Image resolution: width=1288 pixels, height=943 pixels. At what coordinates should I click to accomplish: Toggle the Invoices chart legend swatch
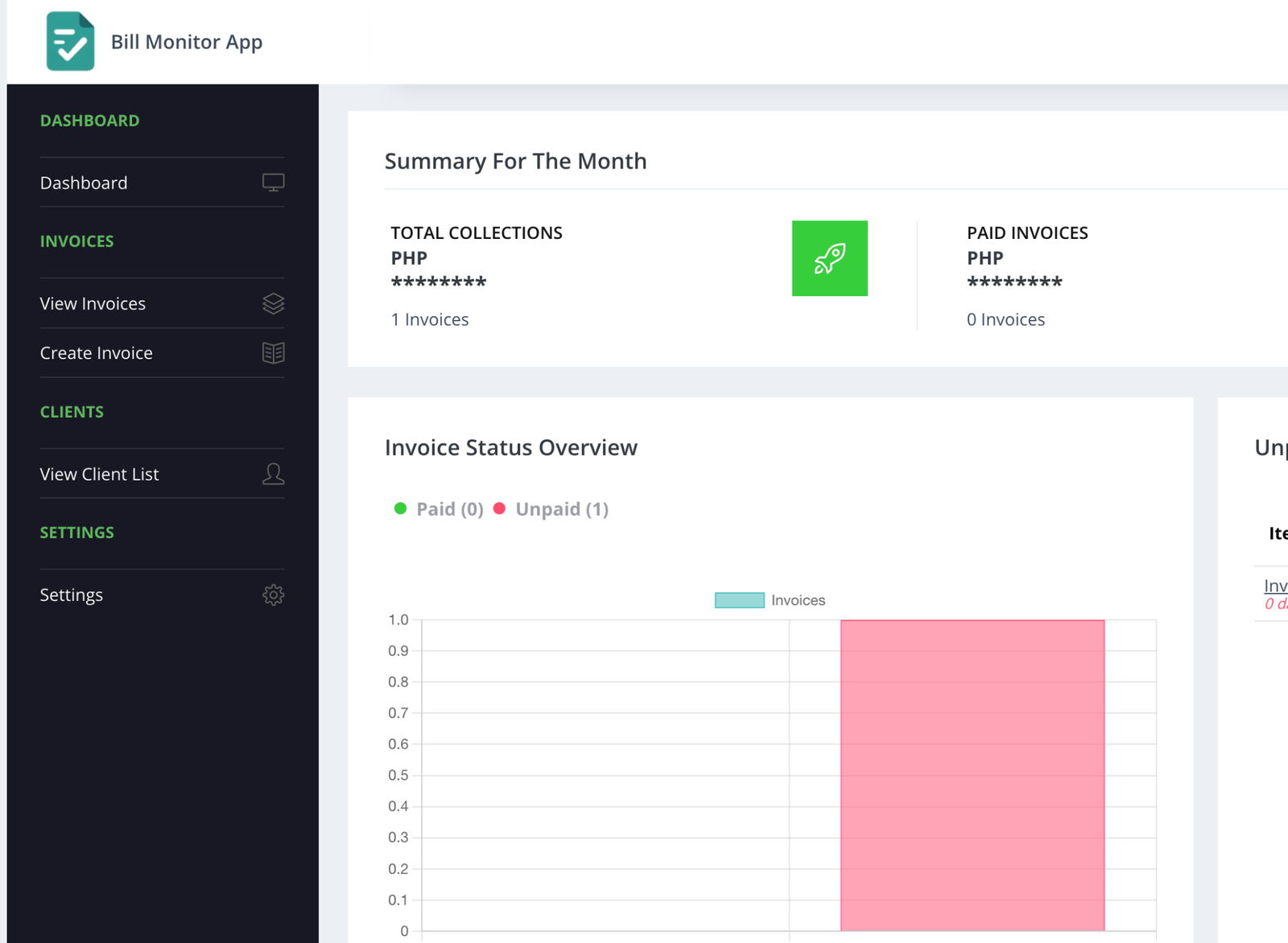click(739, 600)
